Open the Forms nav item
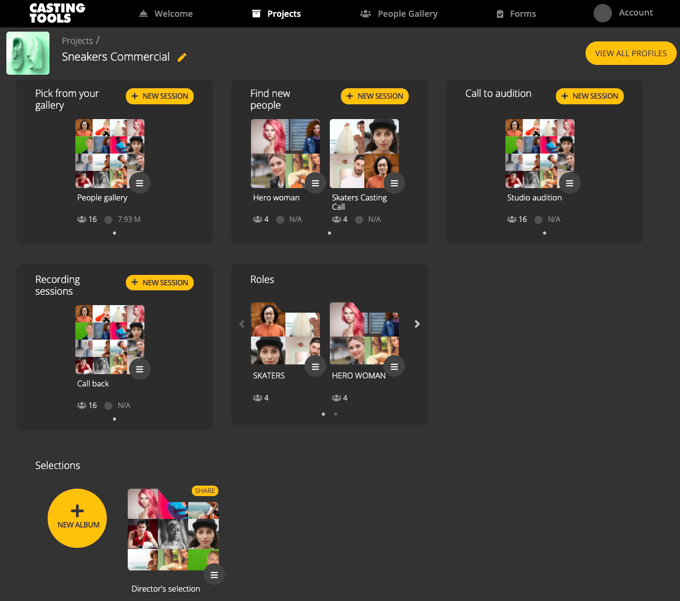680x601 pixels. [x=516, y=14]
